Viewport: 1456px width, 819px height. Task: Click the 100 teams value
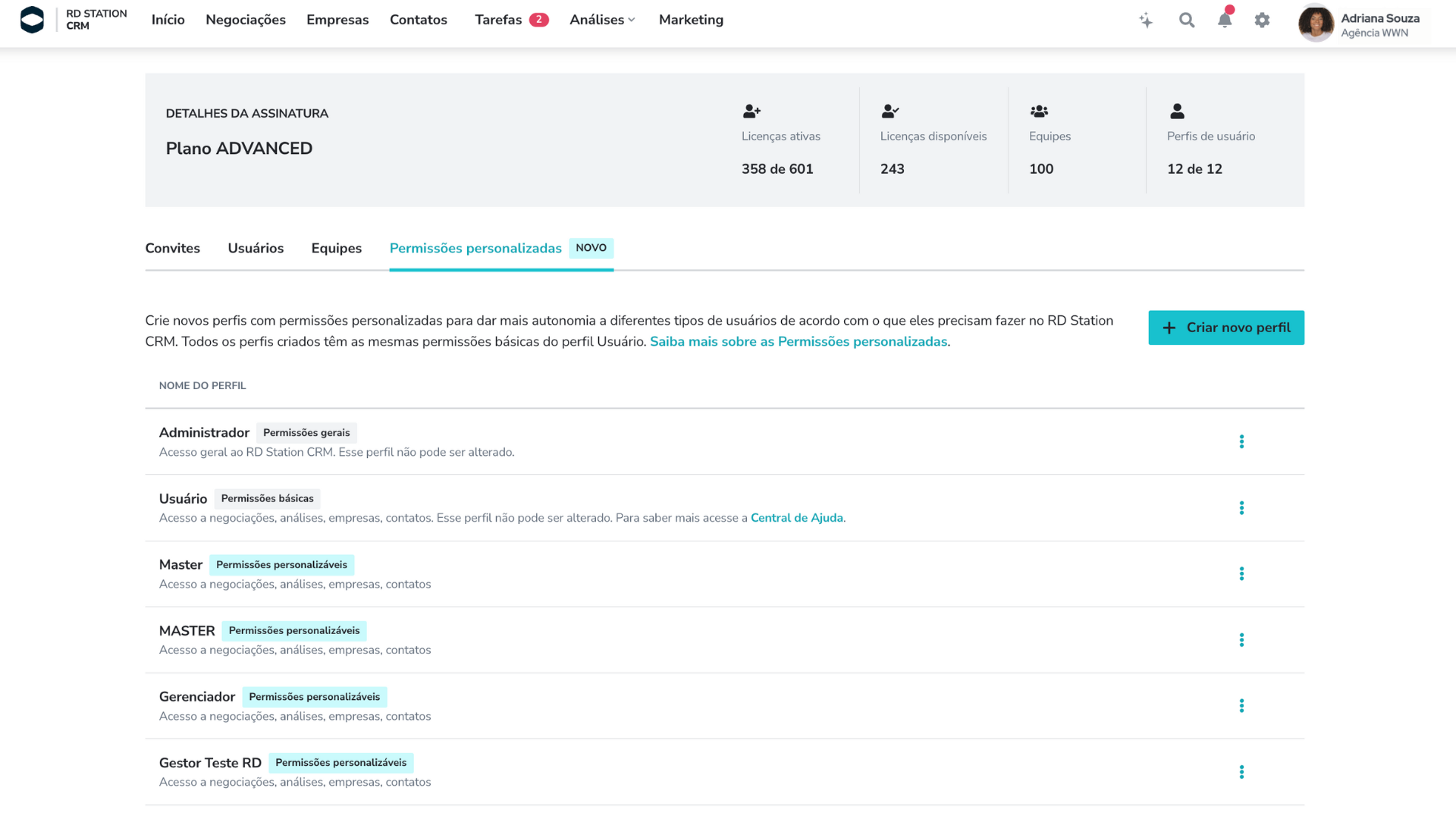(x=1041, y=169)
